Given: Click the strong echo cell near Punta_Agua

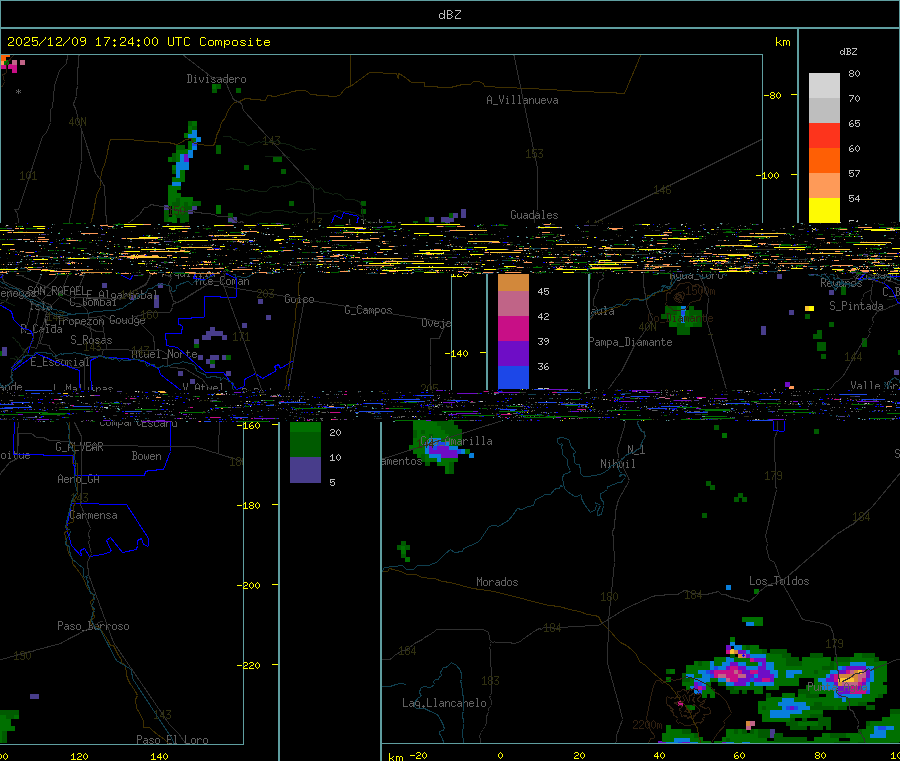Looking at the screenshot, I should pos(853,678).
